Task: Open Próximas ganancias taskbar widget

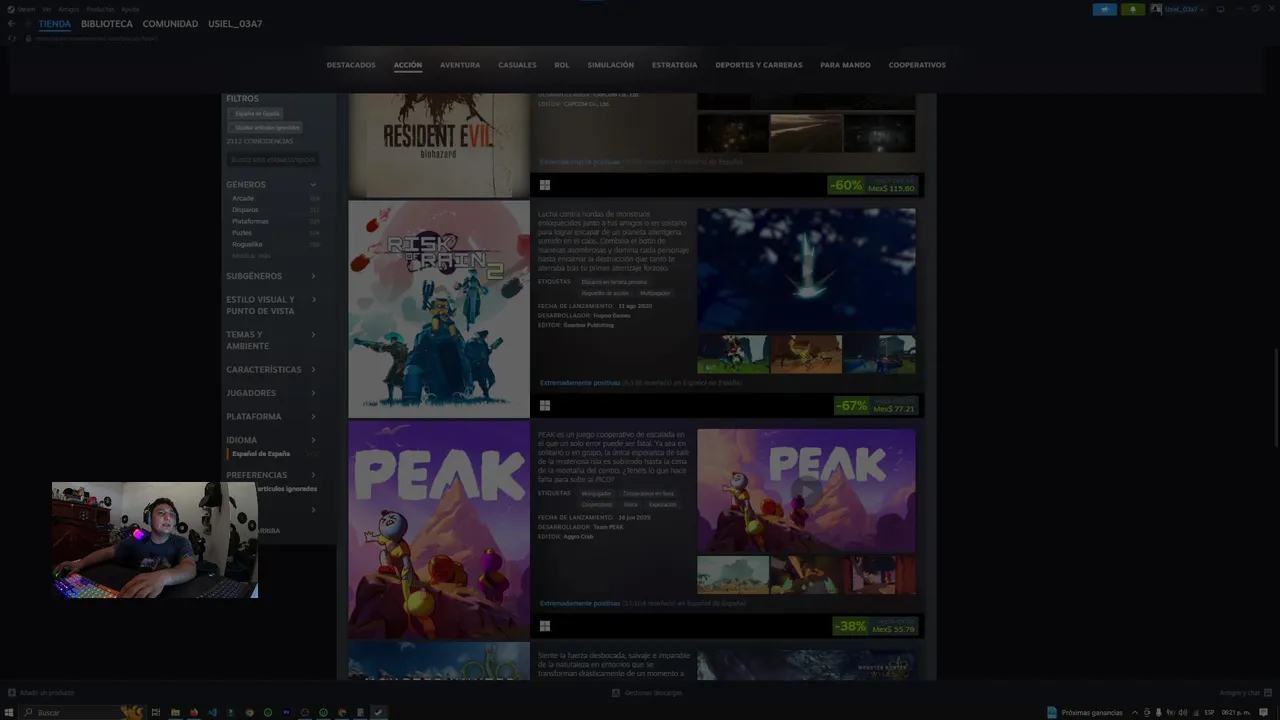Action: point(1085,713)
